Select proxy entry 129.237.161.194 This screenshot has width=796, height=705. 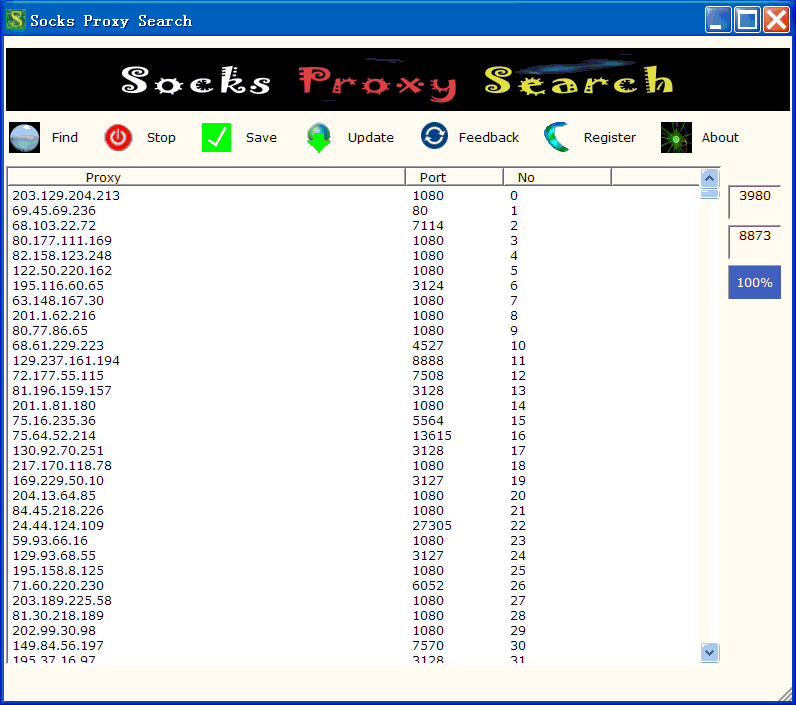coord(66,361)
